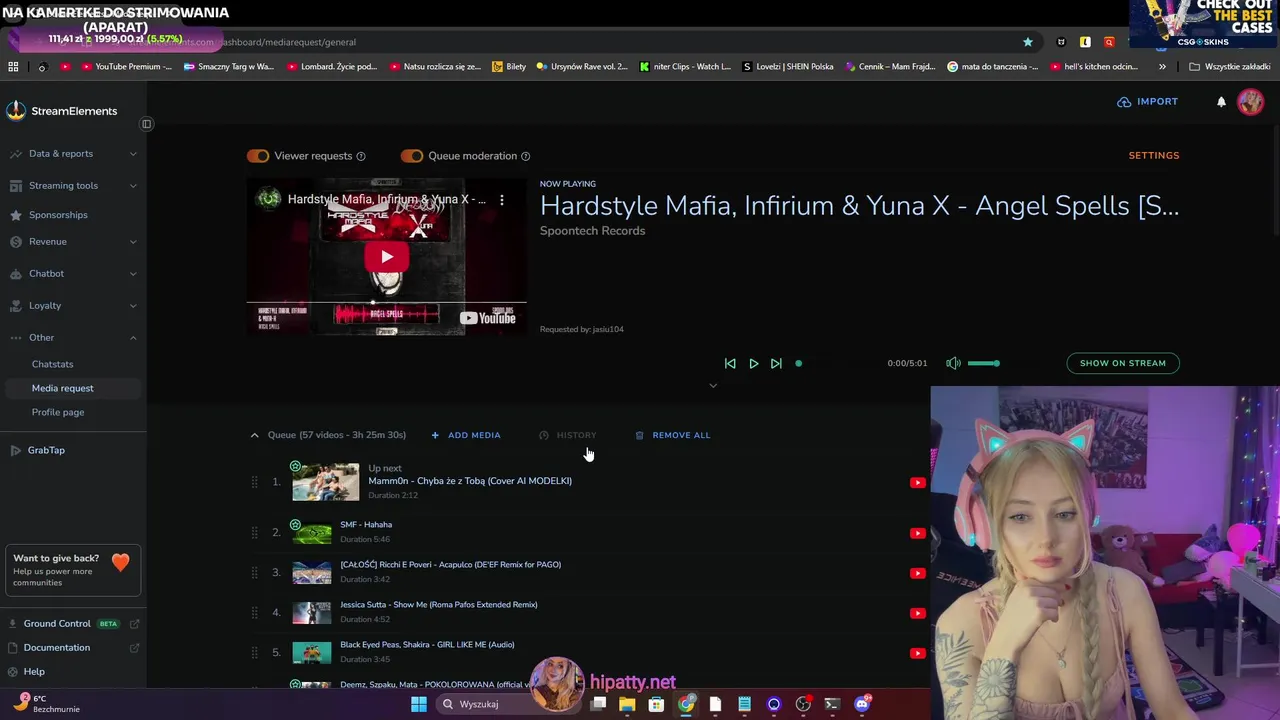Skip to the next track
The height and width of the screenshot is (720, 1280).
click(776, 364)
